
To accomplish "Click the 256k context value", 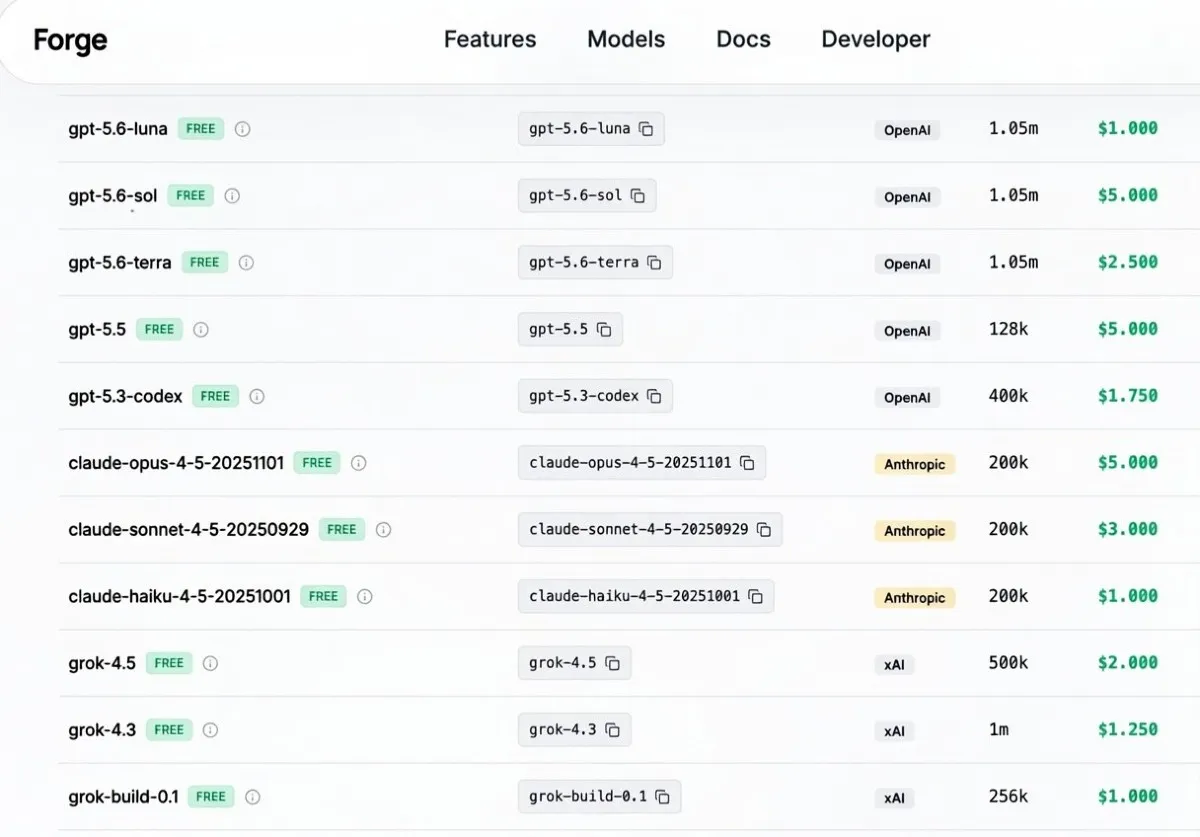I will point(1008,797).
